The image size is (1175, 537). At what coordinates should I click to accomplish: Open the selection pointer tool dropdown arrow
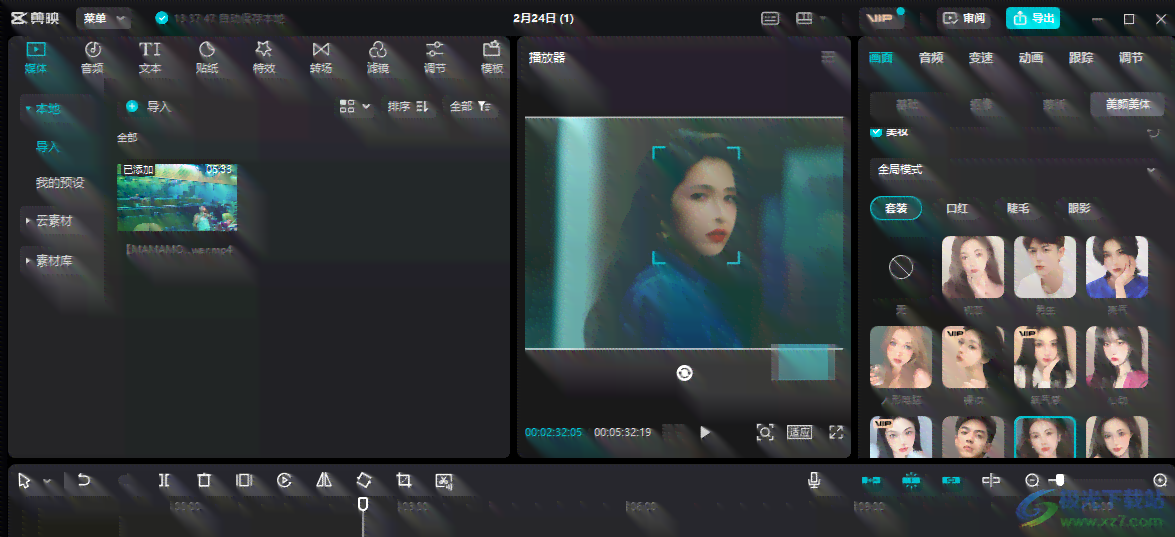point(47,481)
